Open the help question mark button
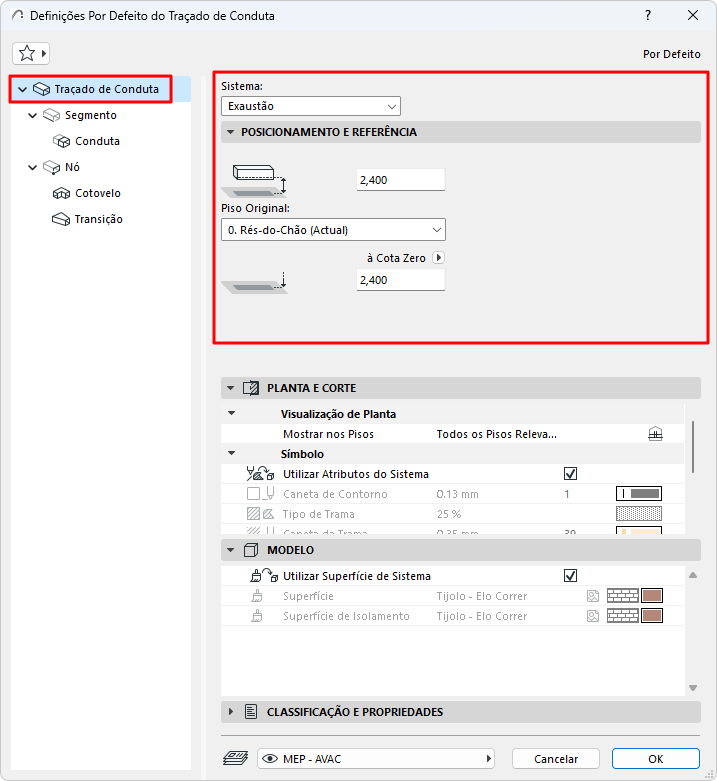This screenshot has width=717, height=781. point(648,15)
